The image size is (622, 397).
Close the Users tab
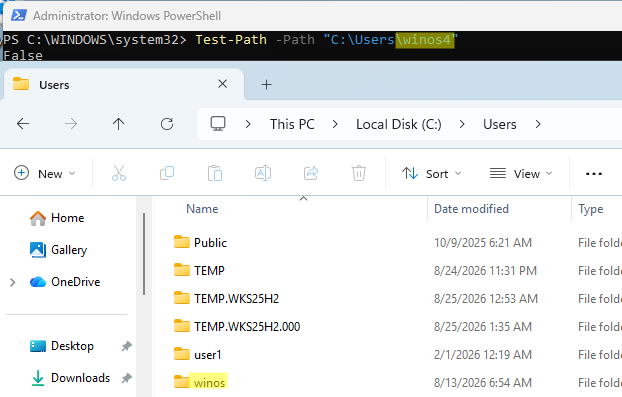223,84
